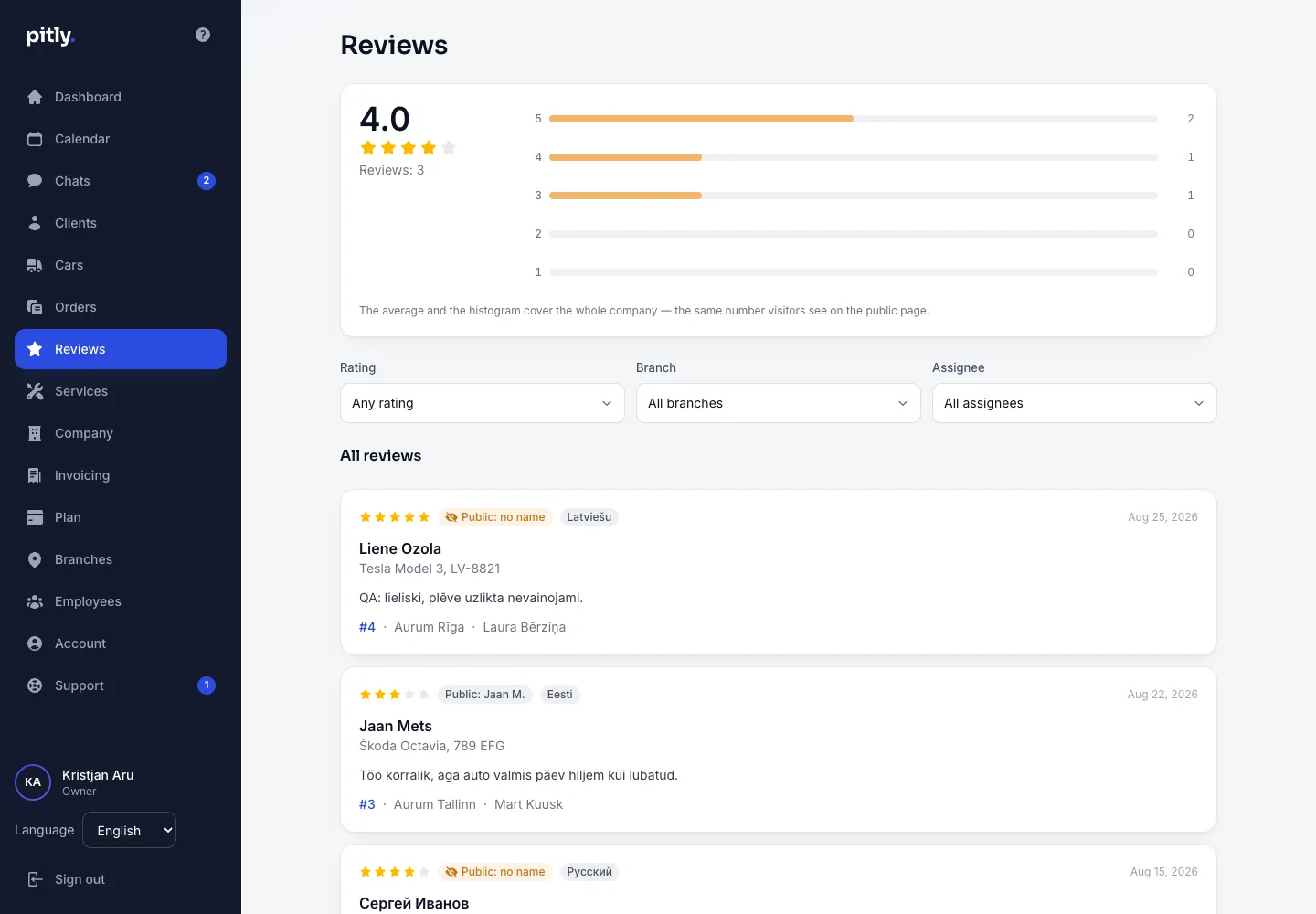The height and width of the screenshot is (914, 1316).
Task: Click the Employees group icon
Action: pos(35,601)
